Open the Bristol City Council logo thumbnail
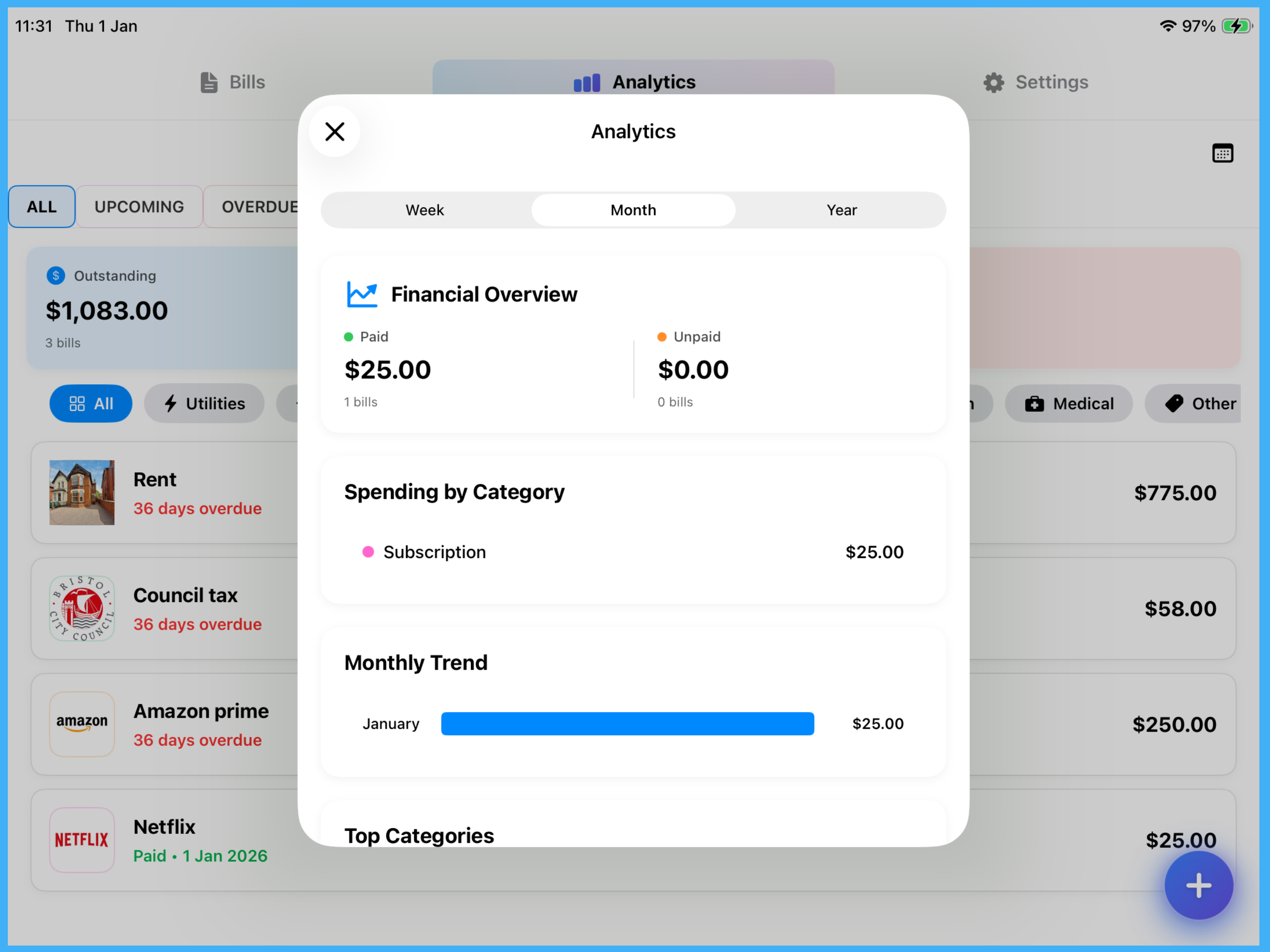Image resolution: width=1270 pixels, height=952 pixels. click(82, 608)
